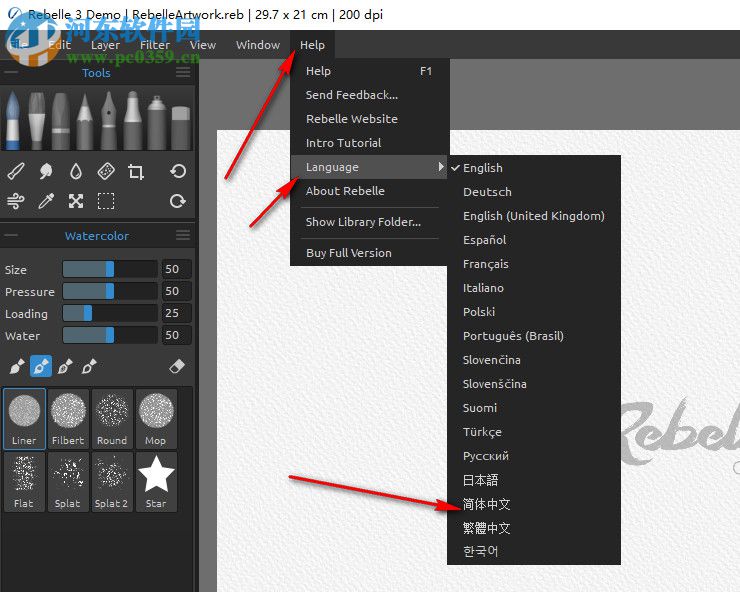This screenshot has width=740, height=592.
Task: Enable the fourth brush mode
Action: pyautogui.click(x=89, y=366)
